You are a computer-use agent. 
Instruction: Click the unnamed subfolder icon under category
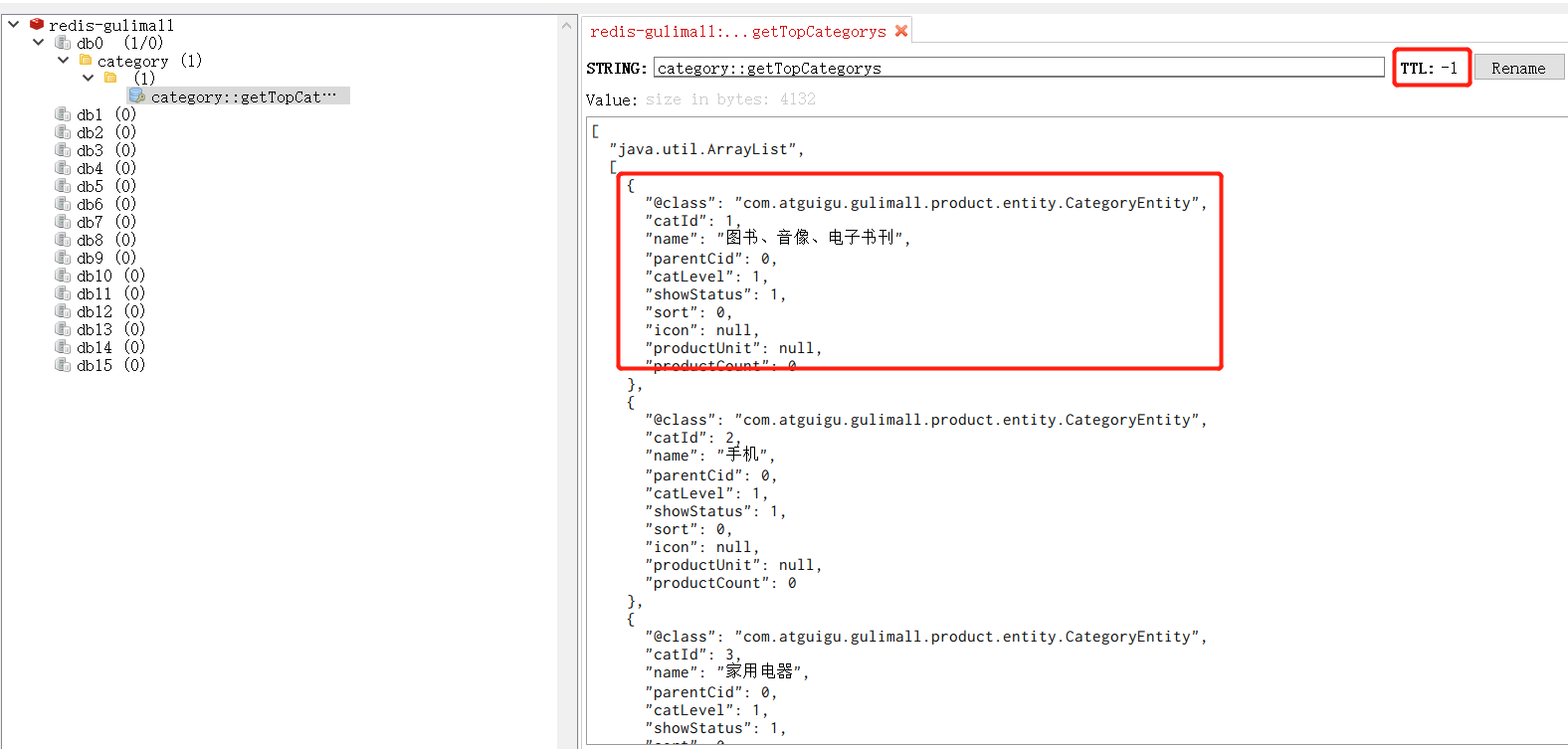[x=110, y=78]
